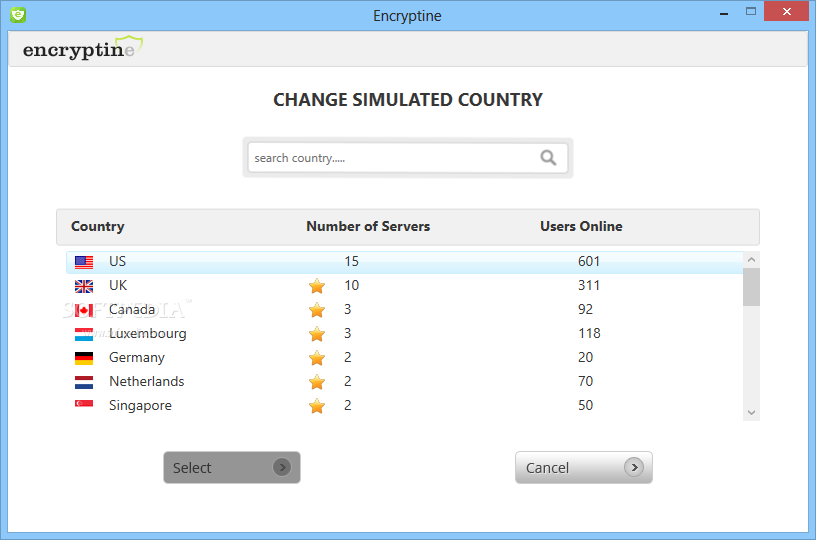Select the Singapore country name
This screenshot has height=540, width=816.
tap(140, 405)
